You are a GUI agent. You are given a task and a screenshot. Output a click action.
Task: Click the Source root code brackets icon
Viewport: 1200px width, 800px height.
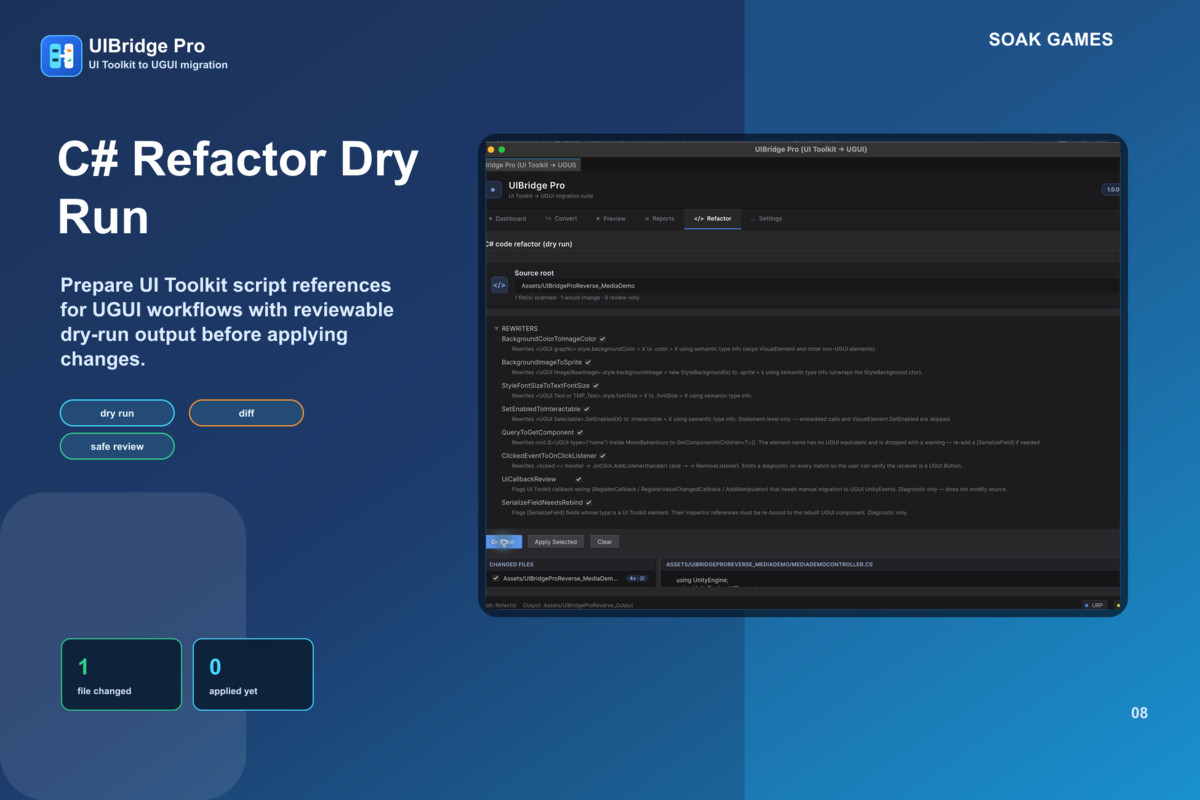[x=499, y=285]
